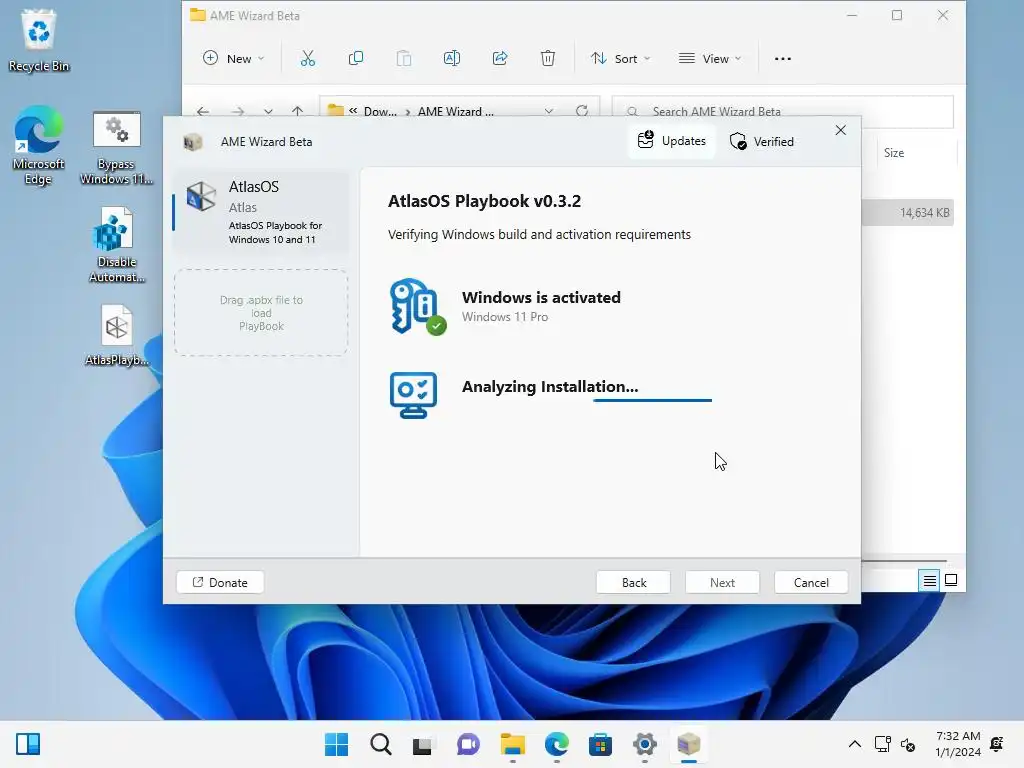Click the muted volume tray icon
1024x768 pixels.
pyautogui.click(x=908, y=744)
